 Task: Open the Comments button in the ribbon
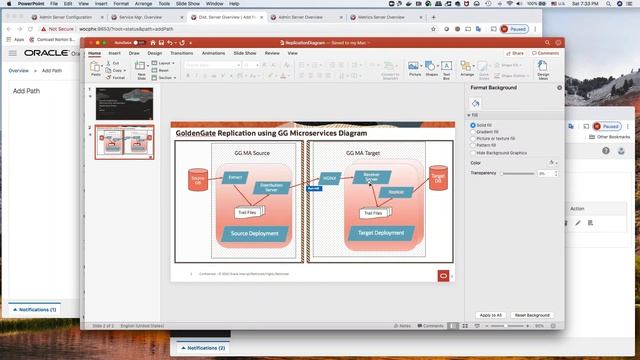point(545,53)
